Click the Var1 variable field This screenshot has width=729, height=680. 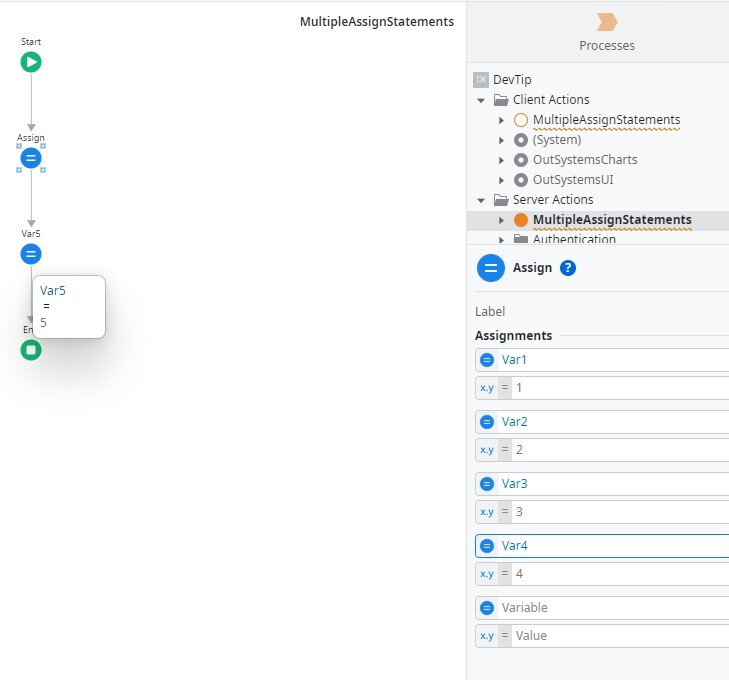[610, 360]
